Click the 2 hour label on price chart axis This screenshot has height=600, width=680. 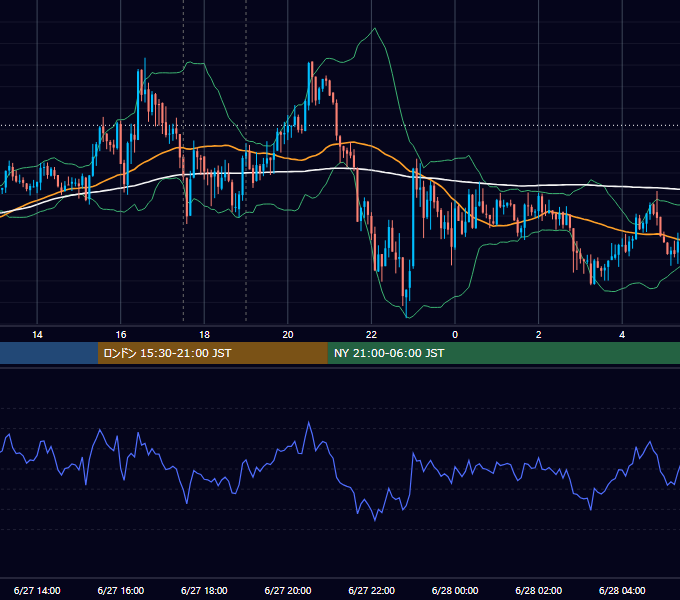(539, 335)
